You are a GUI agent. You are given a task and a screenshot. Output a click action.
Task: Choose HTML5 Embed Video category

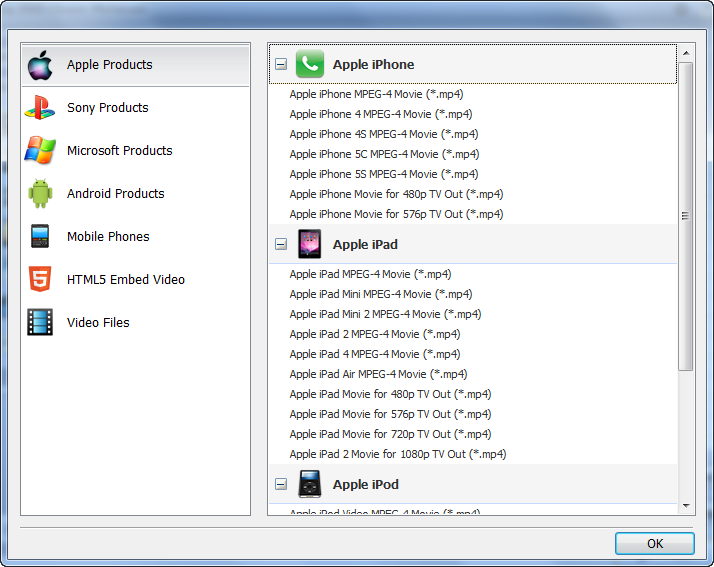[135, 279]
